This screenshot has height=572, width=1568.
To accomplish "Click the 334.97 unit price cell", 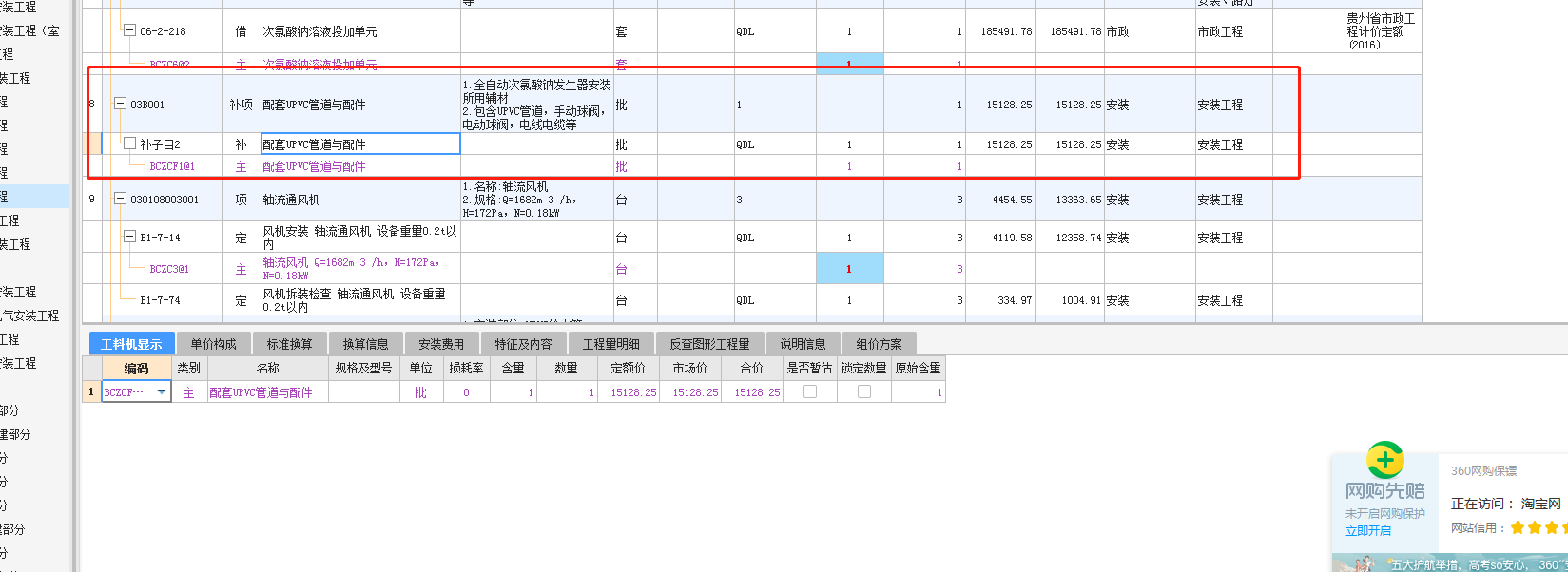I will [1000, 300].
